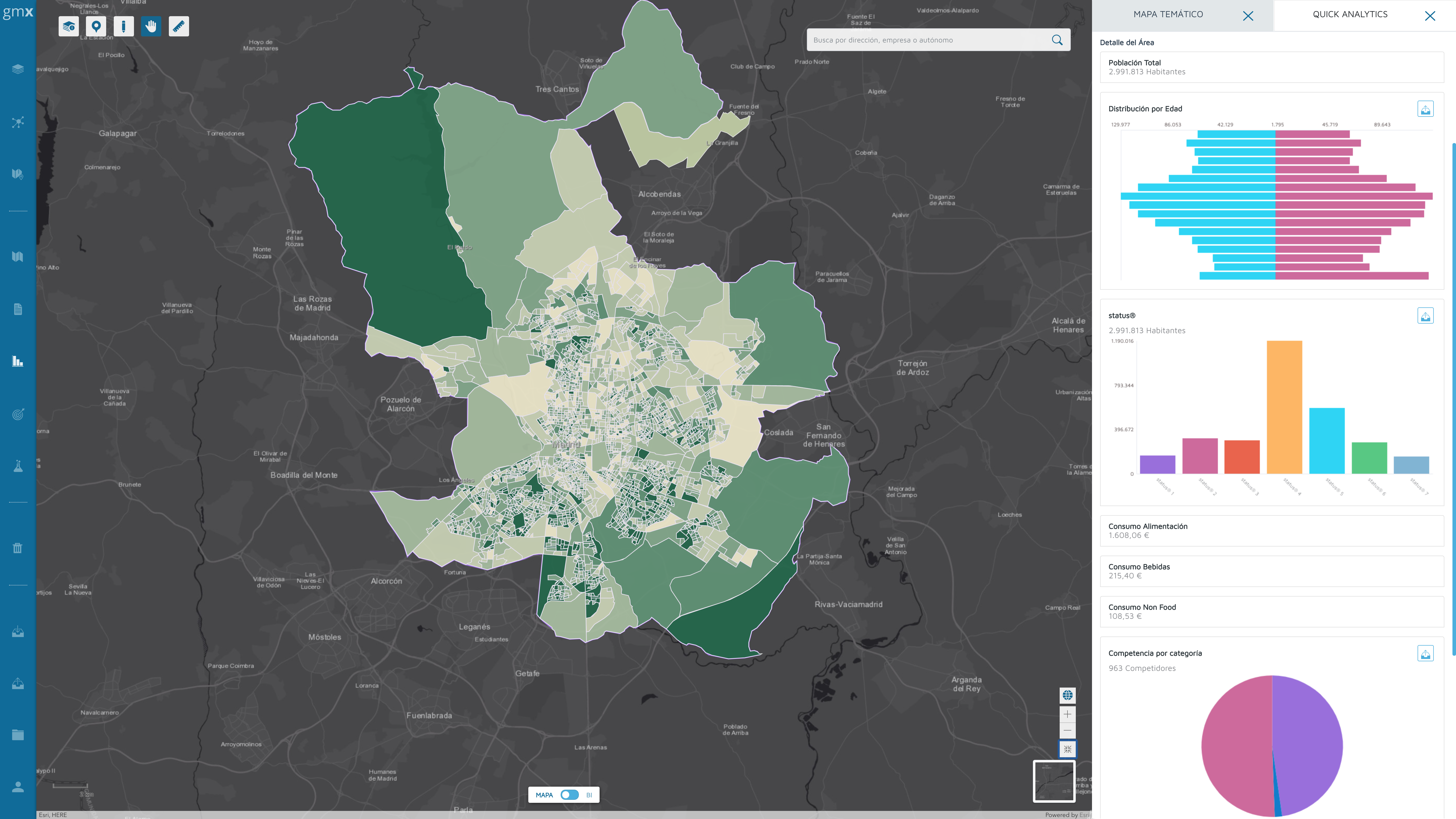Toggle the MAPA / BI switch
The image size is (1456, 819).
click(569, 795)
